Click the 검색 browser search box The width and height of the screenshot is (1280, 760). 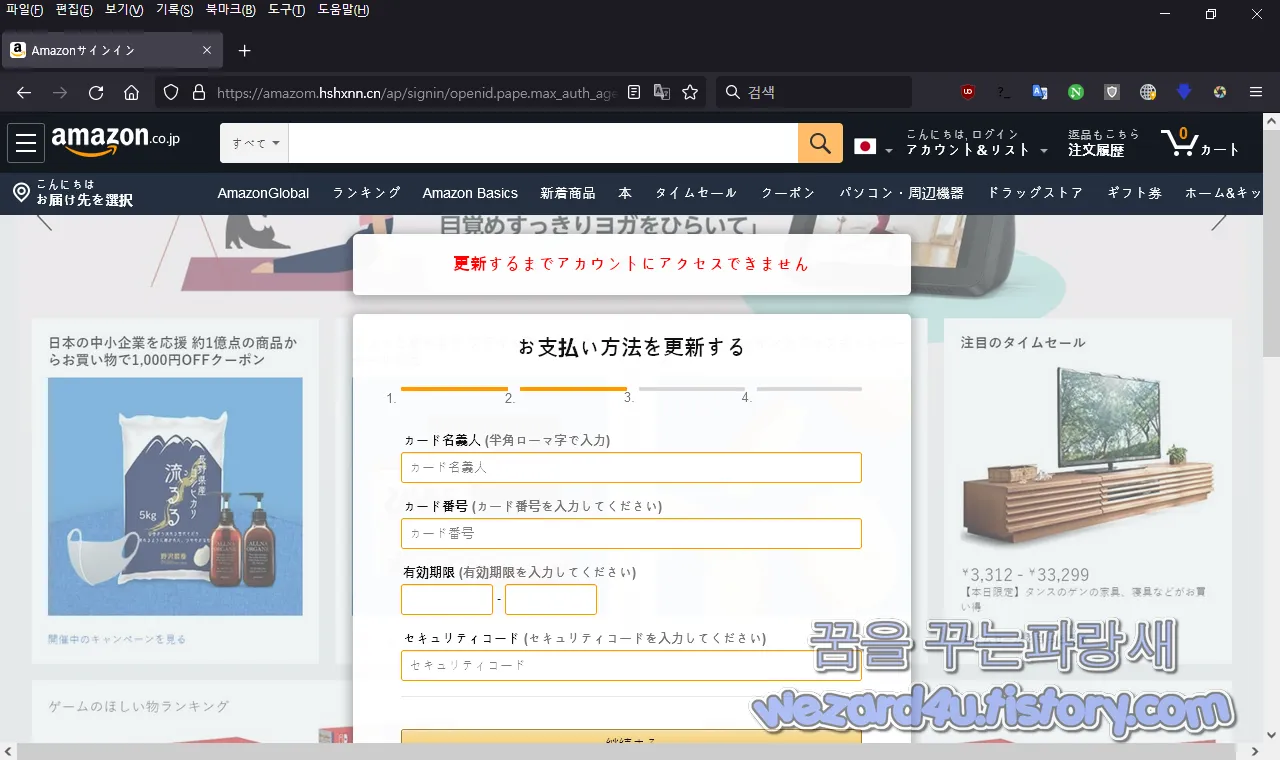point(814,92)
